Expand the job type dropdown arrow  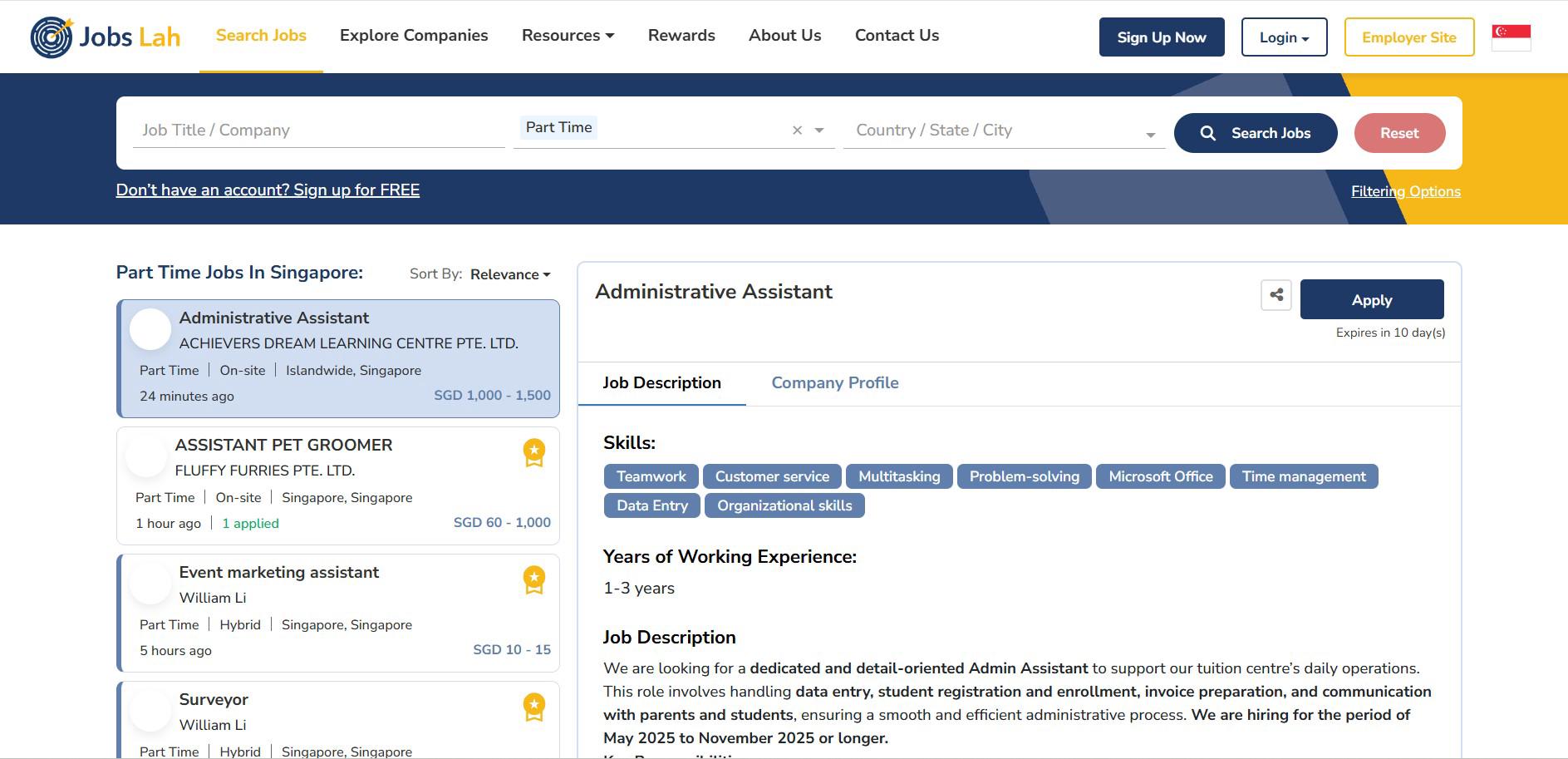pyautogui.click(x=819, y=131)
